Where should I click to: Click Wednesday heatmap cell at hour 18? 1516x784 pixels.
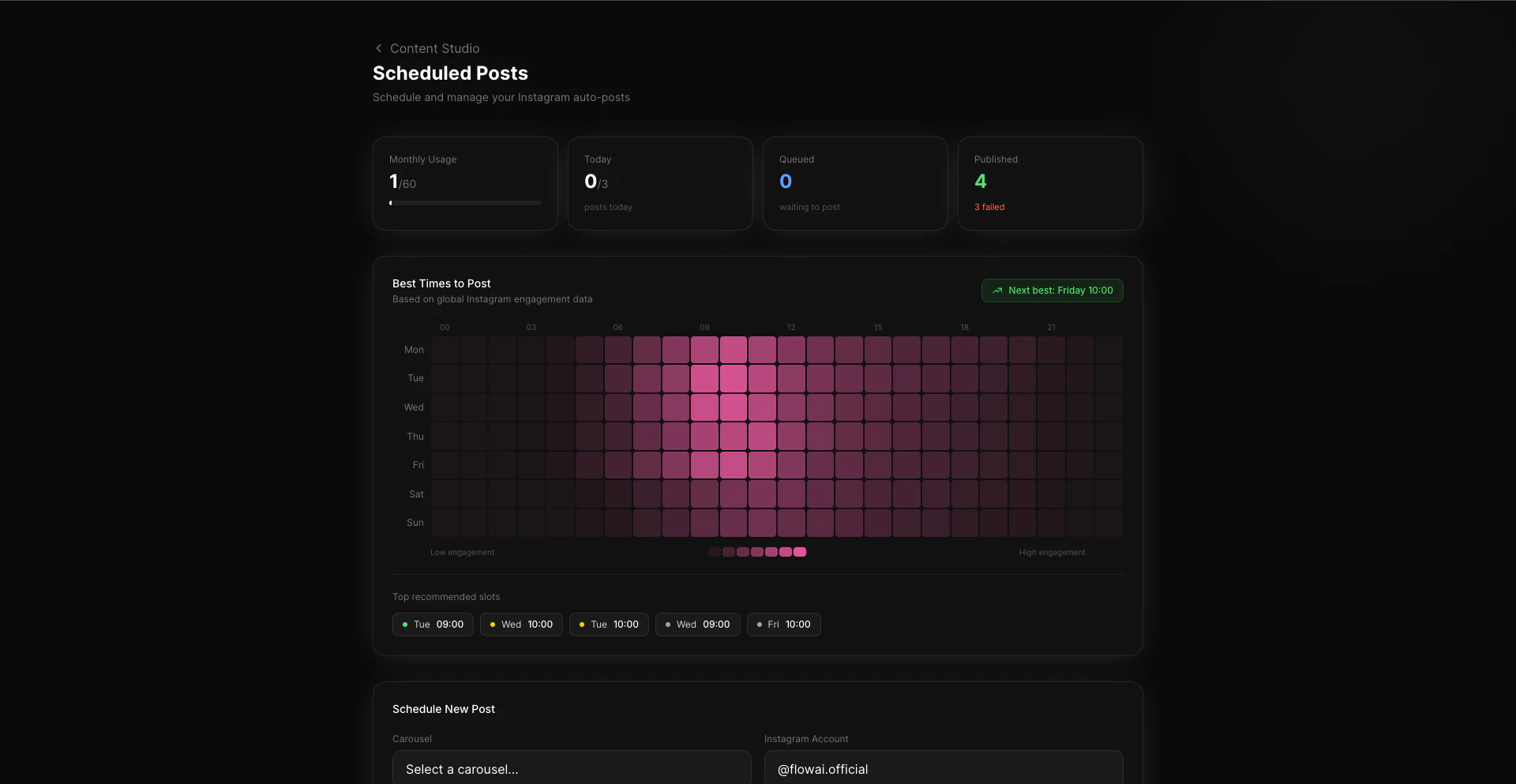coord(965,407)
